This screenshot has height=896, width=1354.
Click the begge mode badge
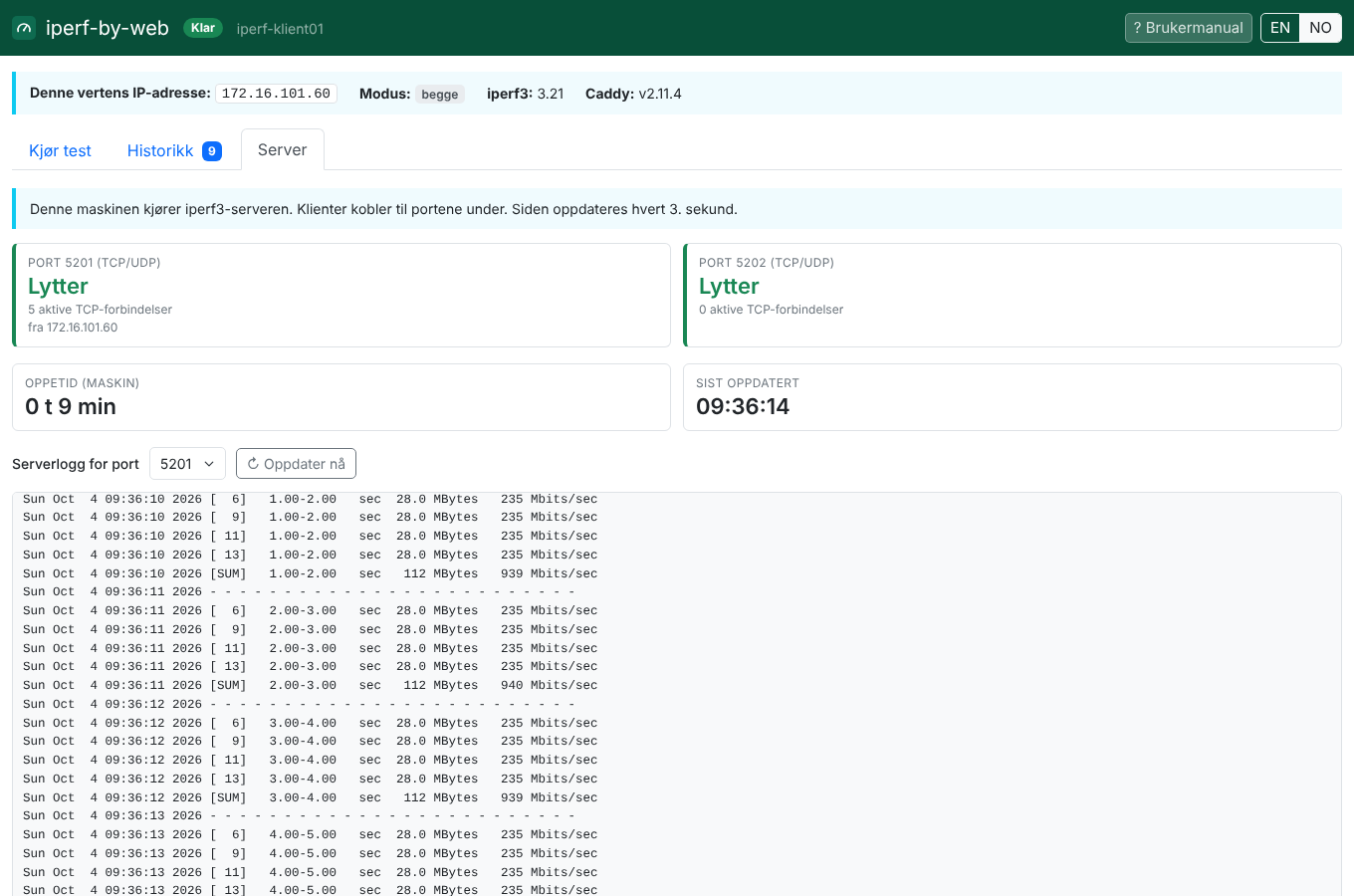point(440,95)
